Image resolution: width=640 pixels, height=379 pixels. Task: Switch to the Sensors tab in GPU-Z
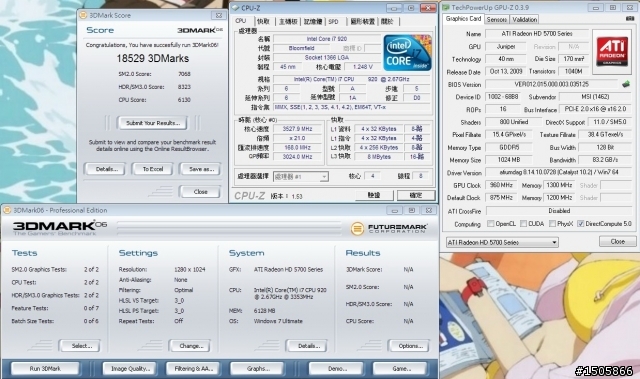pyautogui.click(x=497, y=20)
